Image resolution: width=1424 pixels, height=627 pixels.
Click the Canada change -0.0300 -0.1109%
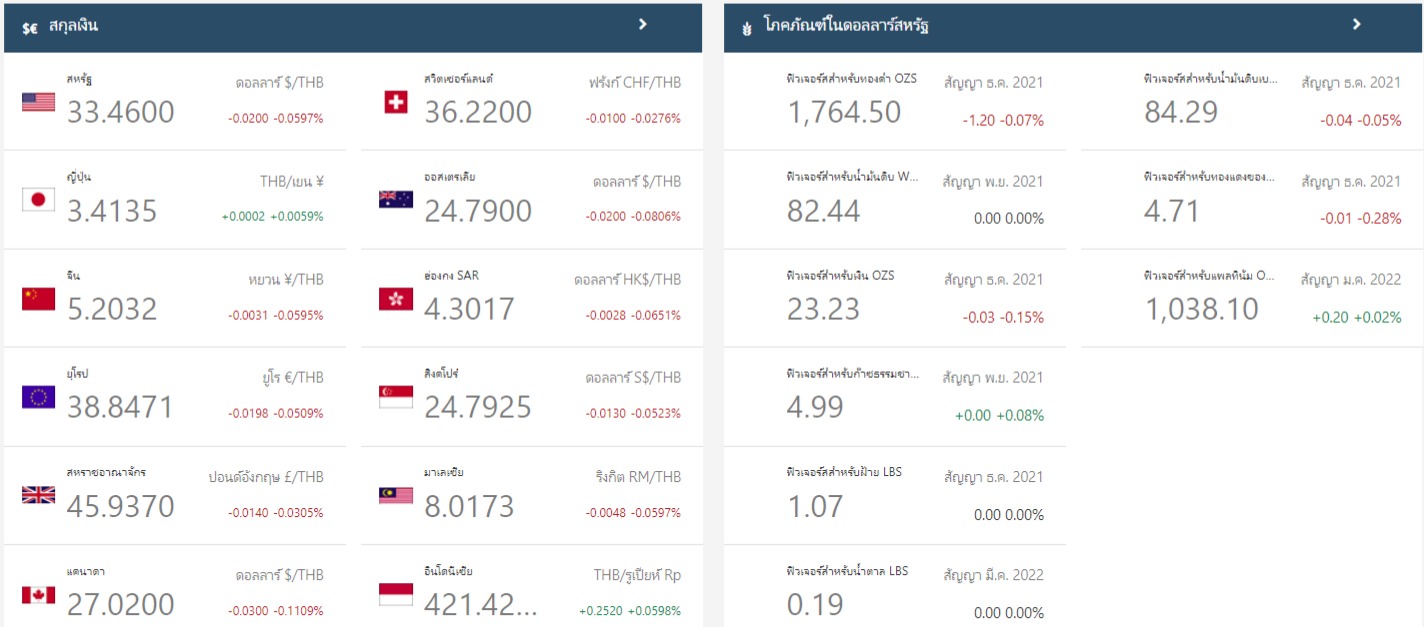275,610
